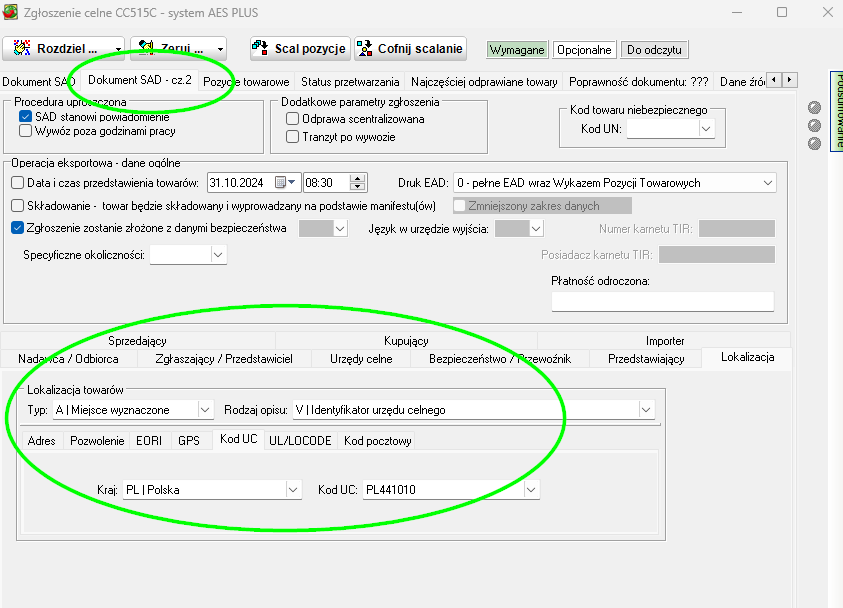Open Urzędy celne tab
Screen dimensions: 843x608
click(361, 359)
